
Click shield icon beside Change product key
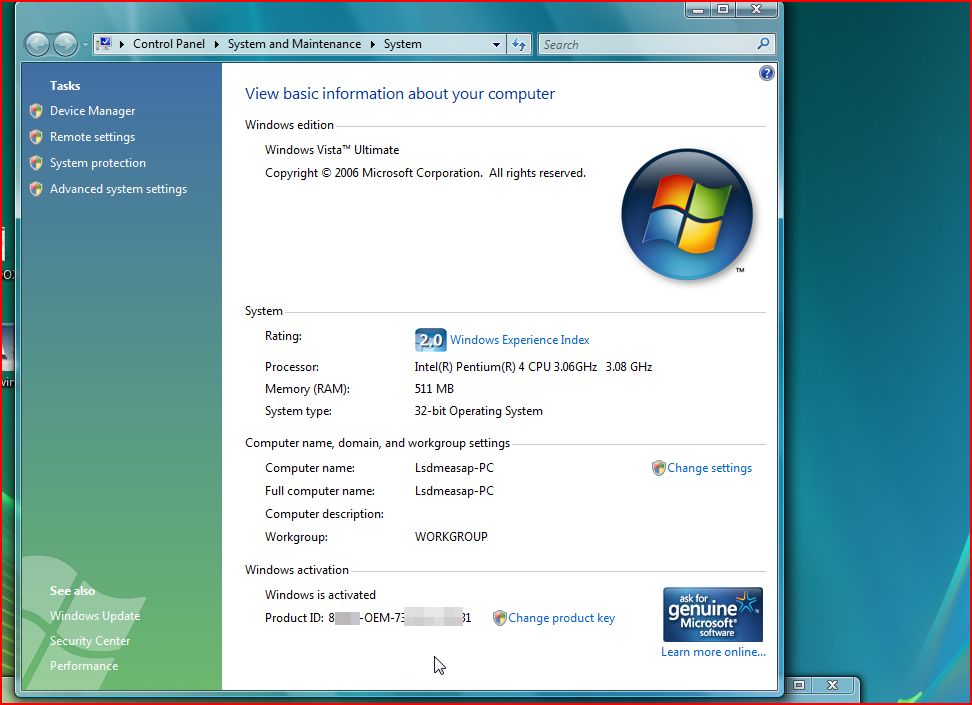pos(500,618)
